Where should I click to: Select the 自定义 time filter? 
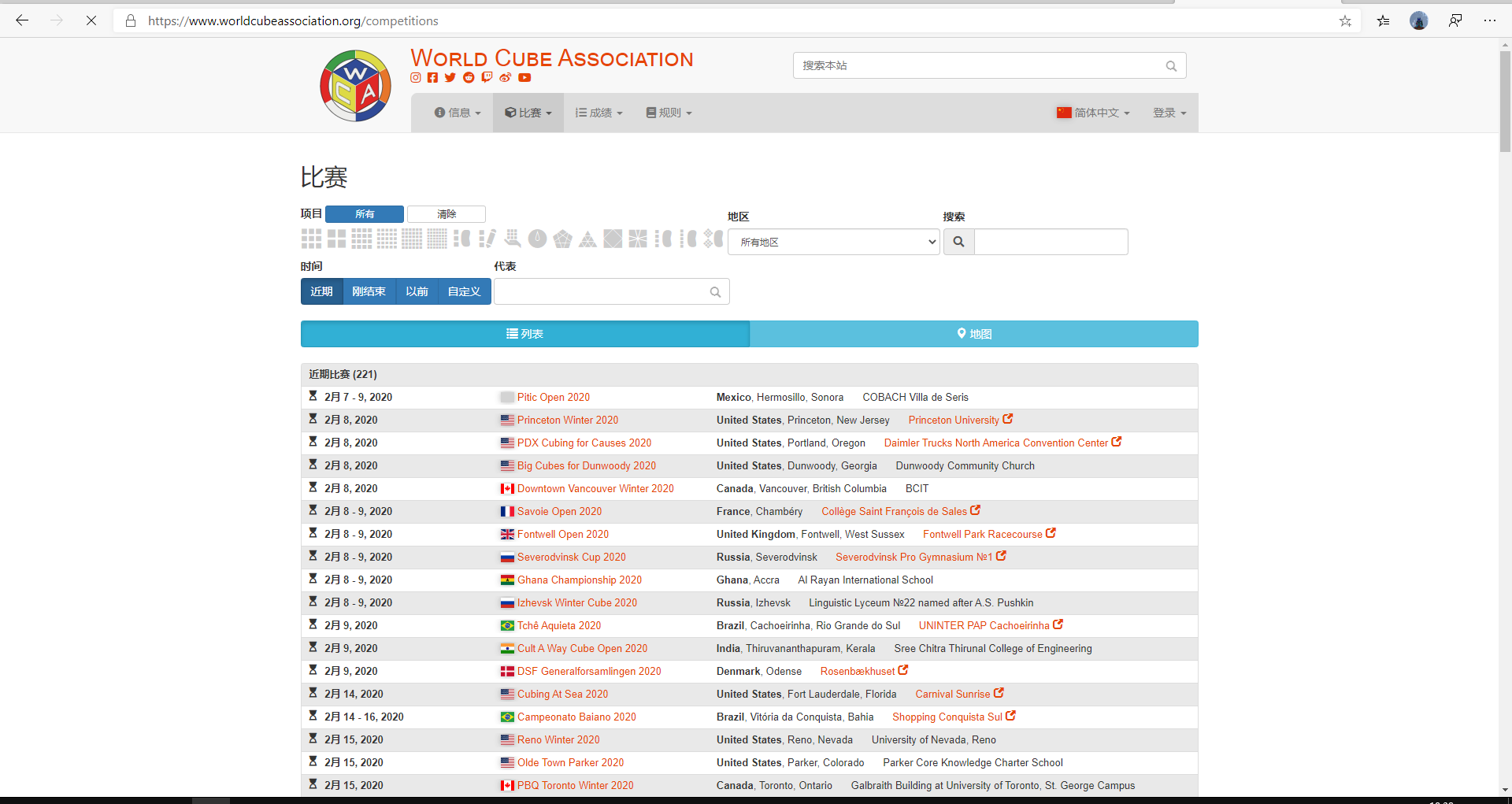coord(464,291)
